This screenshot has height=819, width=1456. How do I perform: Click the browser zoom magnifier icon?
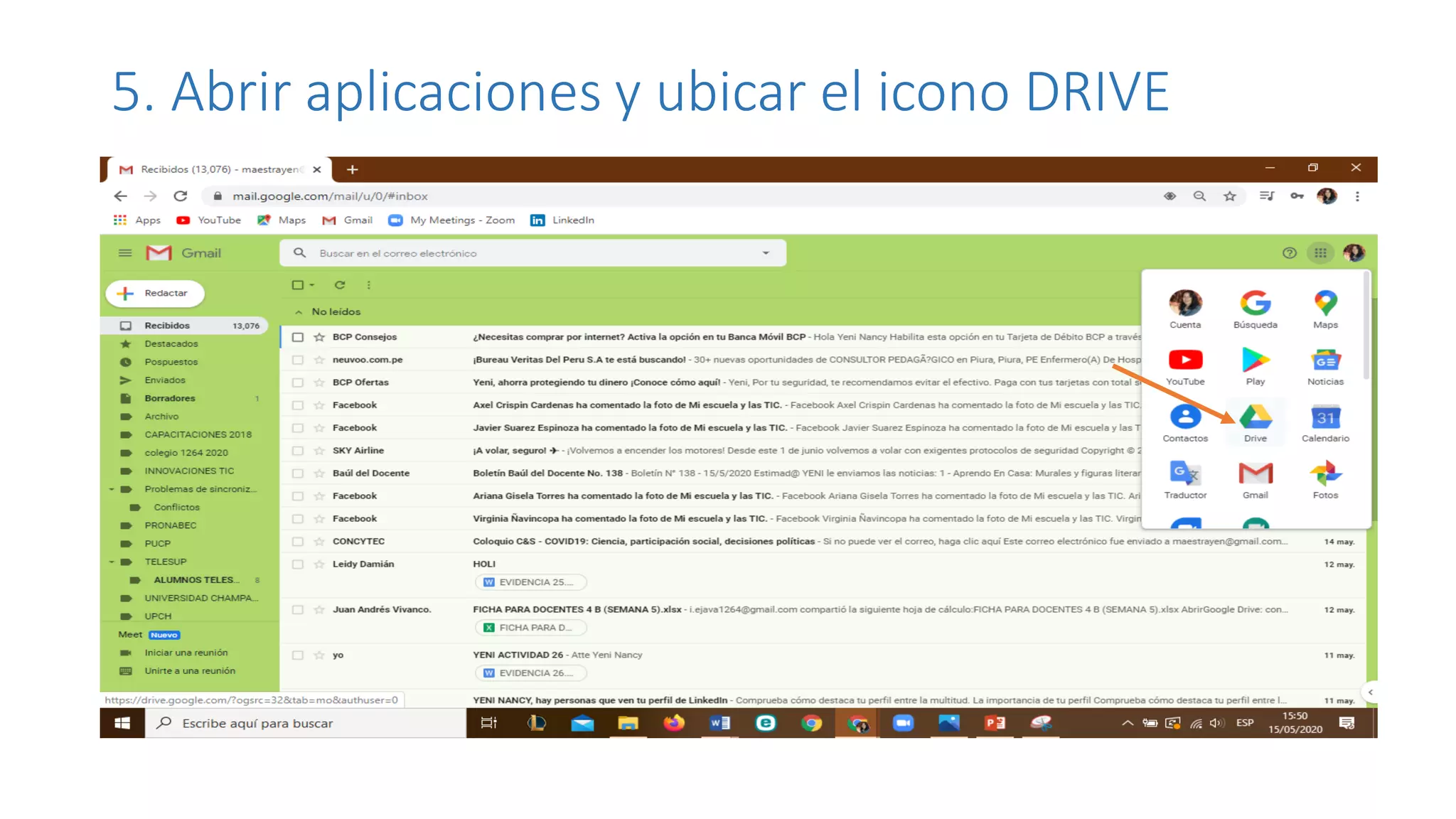[1199, 196]
